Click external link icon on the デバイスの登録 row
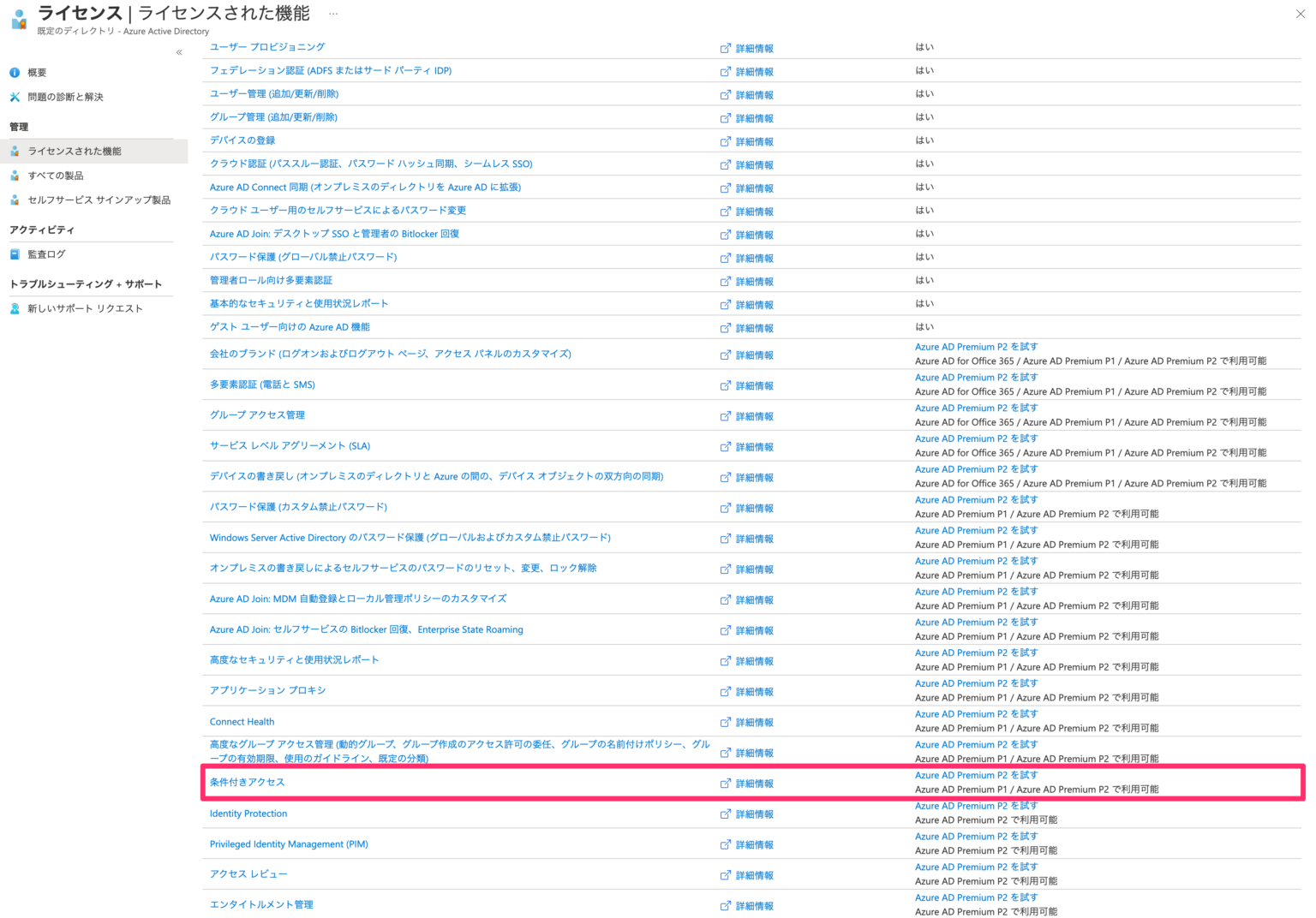 coord(725,141)
